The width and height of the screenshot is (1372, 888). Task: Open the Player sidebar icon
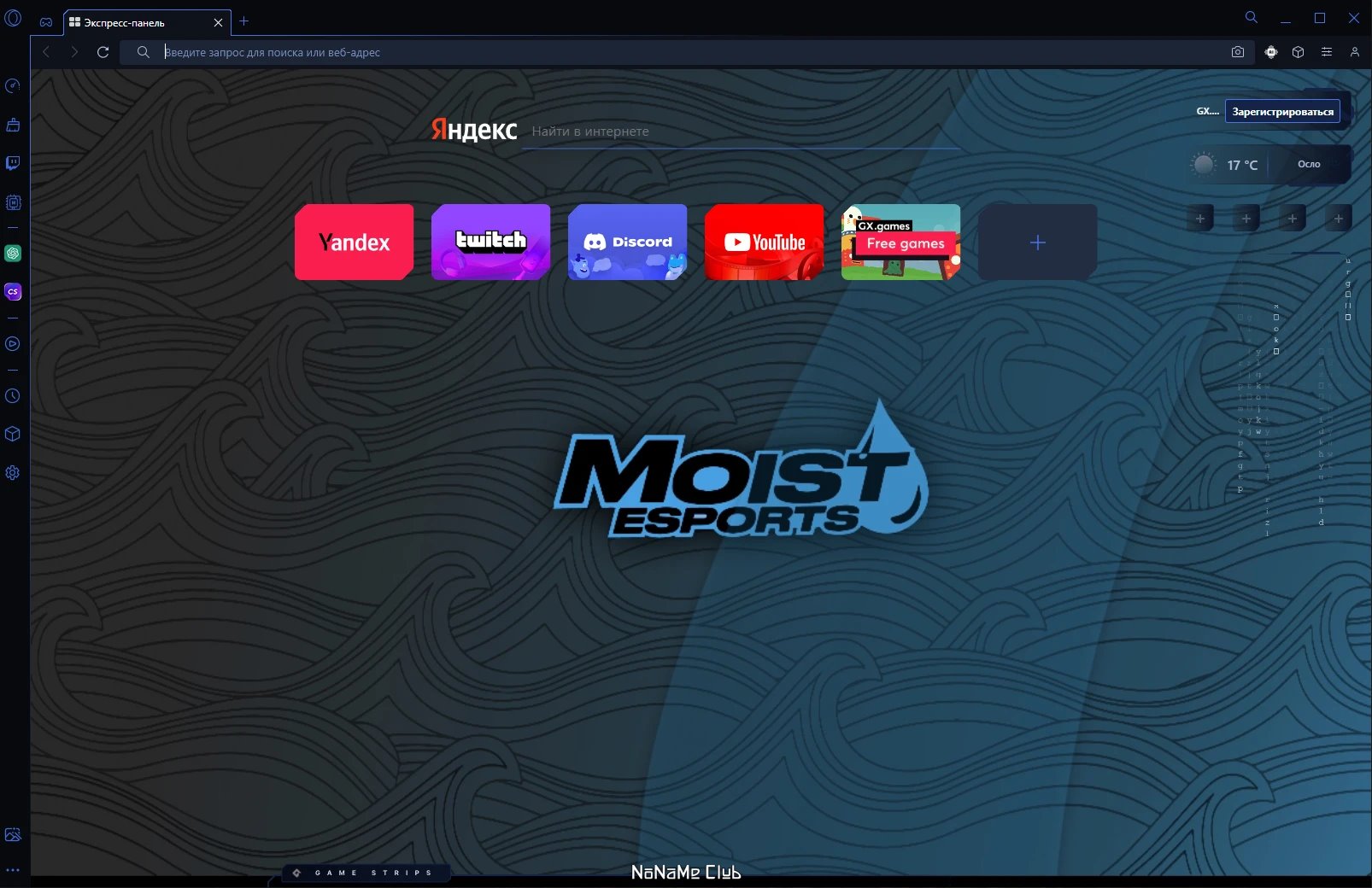click(x=13, y=344)
